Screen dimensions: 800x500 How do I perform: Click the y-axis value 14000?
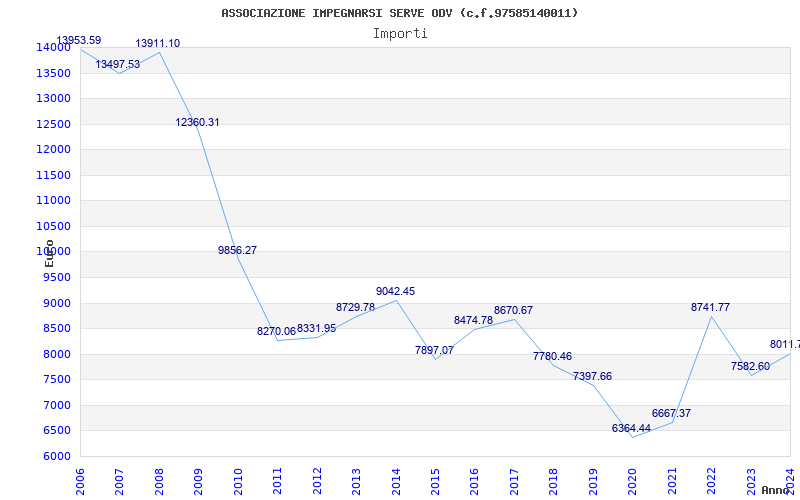(53, 47)
